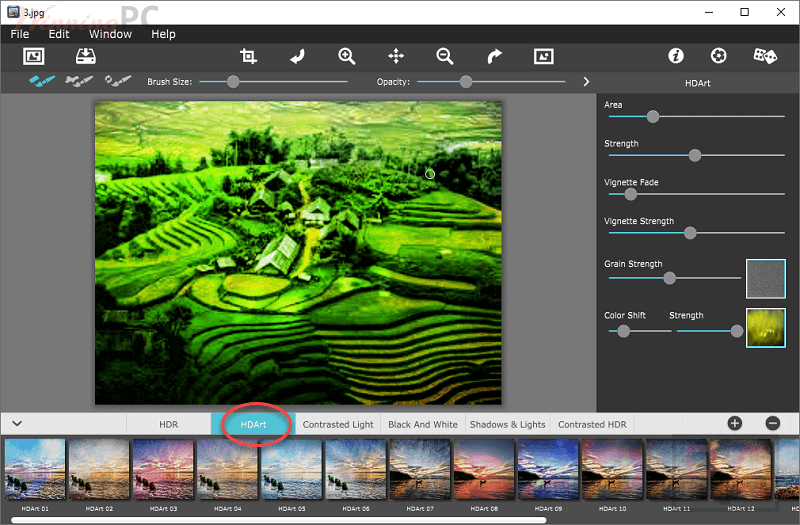Select the crop tool
This screenshot has height=525, width=800.
tap(248, 56)
